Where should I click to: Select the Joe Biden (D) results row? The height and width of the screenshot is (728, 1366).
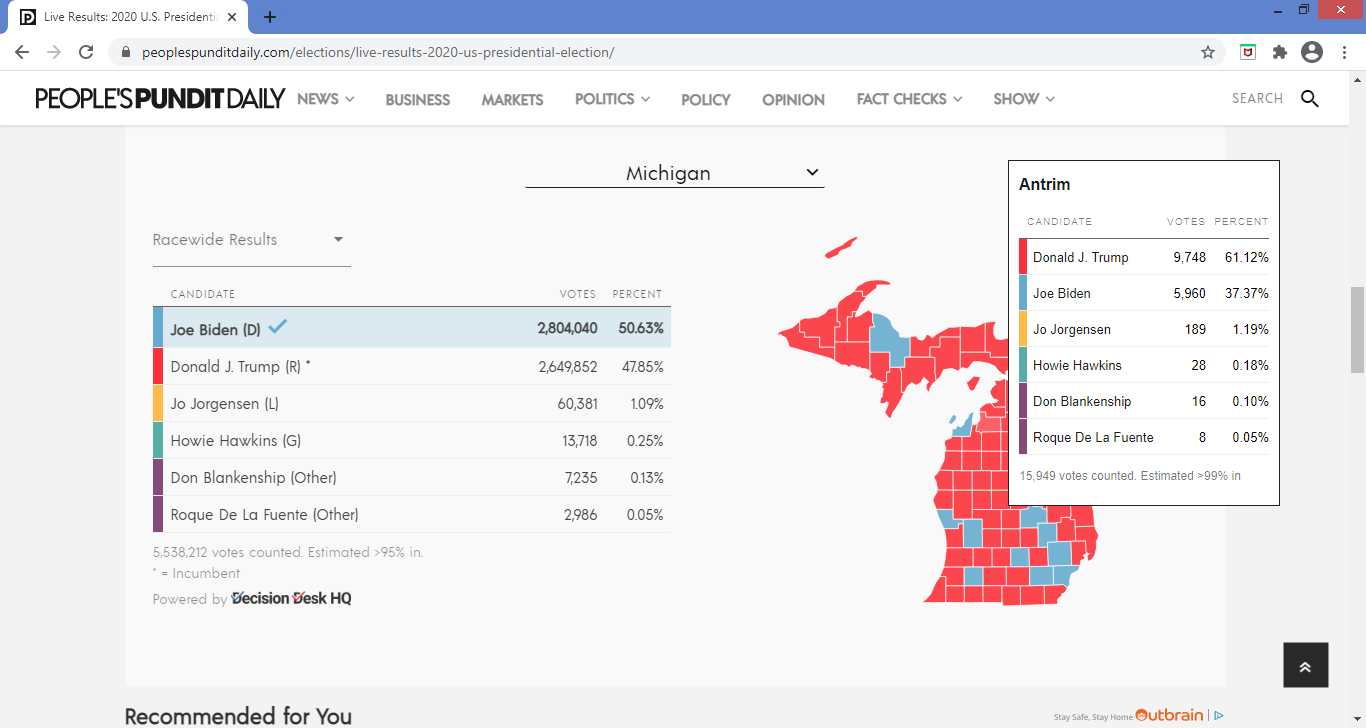412,328
